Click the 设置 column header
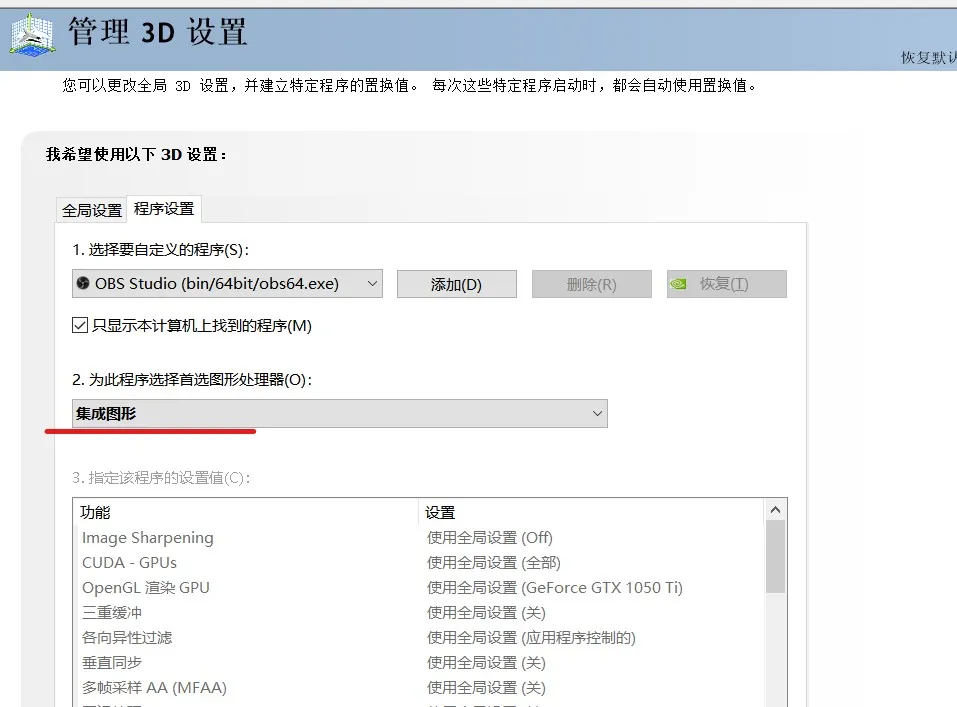Viewport: 957px width, 707px height. click(440, 512)
